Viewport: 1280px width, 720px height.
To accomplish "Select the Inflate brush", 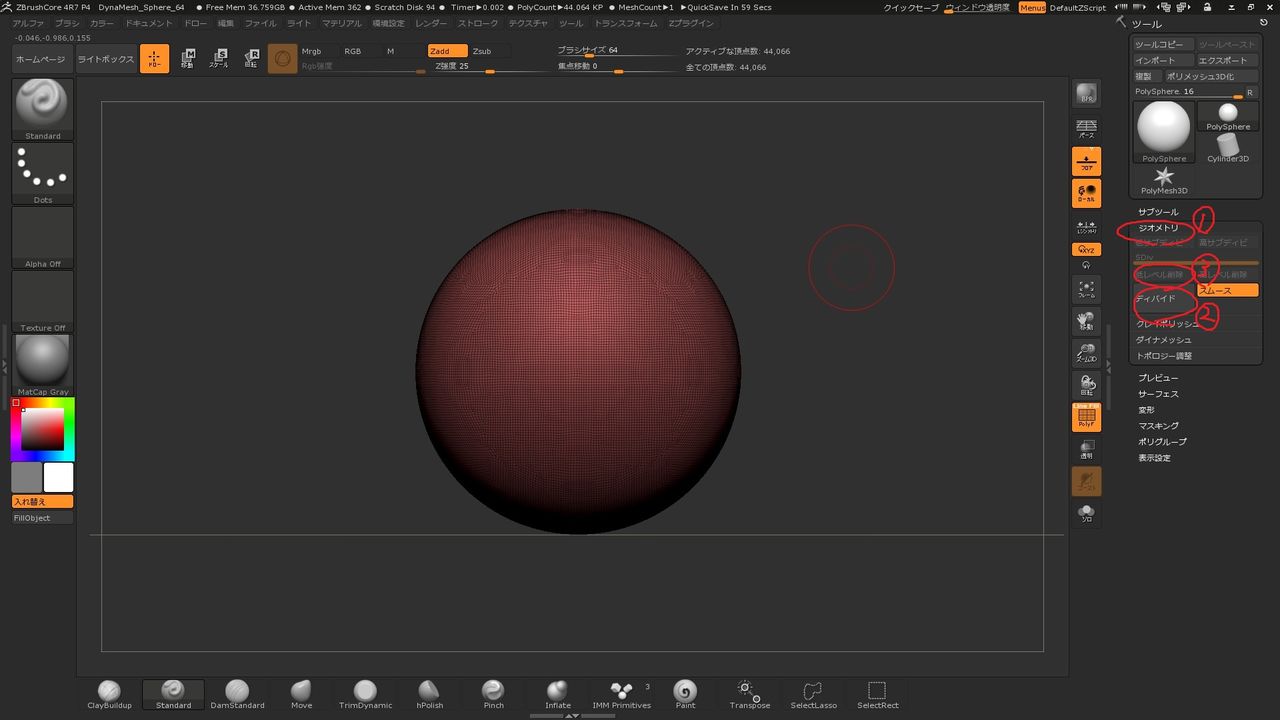I will point(557,693).
